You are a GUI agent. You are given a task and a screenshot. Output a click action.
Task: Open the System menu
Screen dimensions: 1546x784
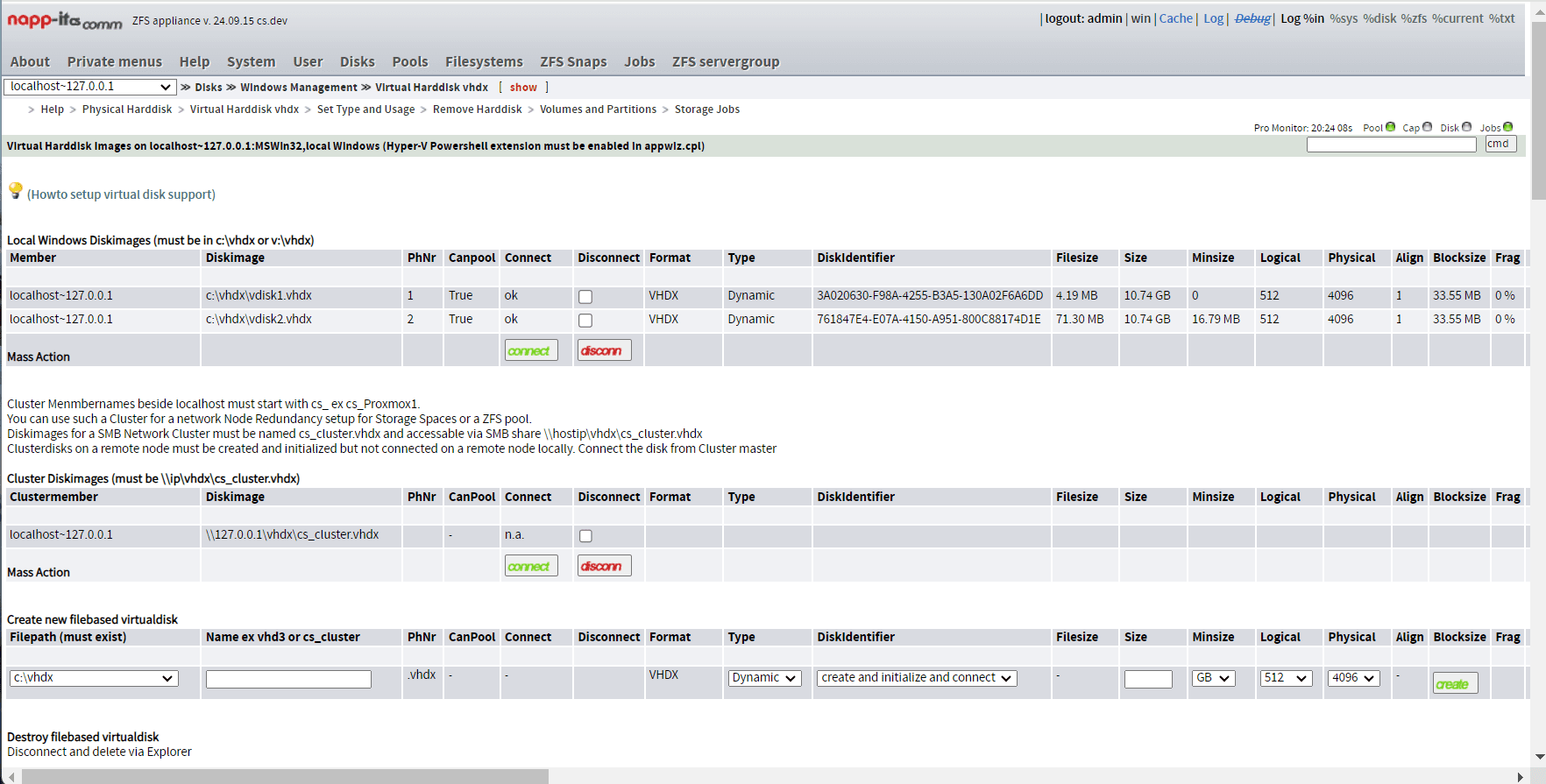tap(251, 62)
